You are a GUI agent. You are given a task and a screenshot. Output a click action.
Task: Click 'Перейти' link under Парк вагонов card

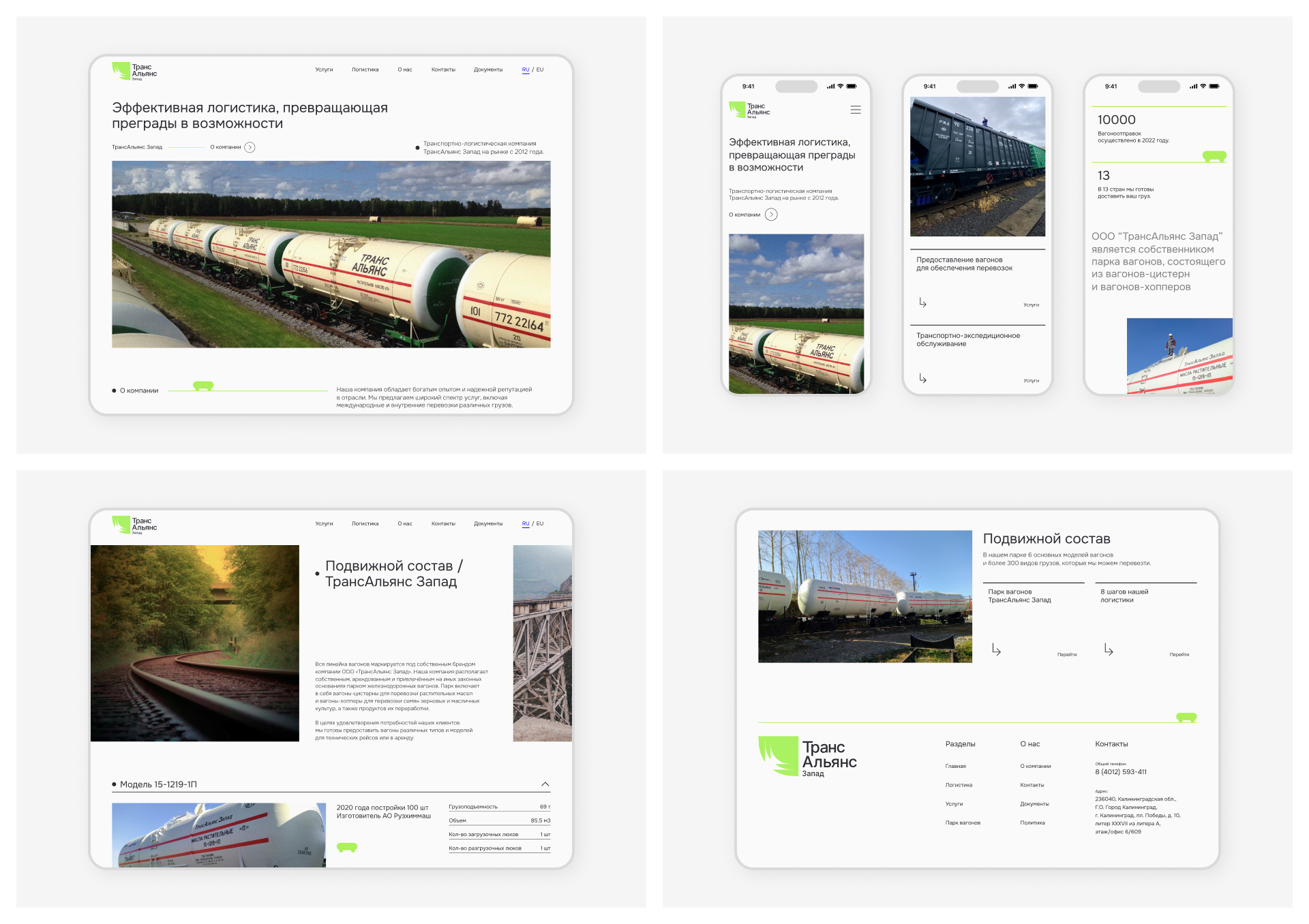[x=1067, y=655]
